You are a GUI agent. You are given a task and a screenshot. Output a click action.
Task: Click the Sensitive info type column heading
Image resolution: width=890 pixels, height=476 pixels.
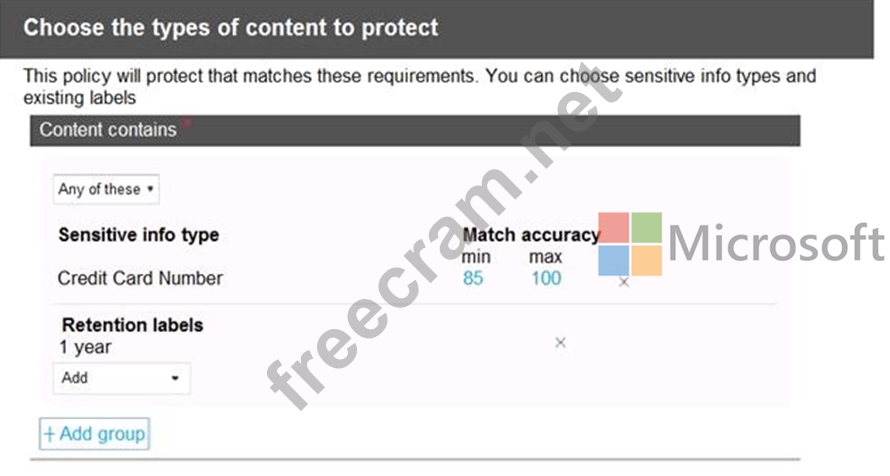pyautogui.click(x=138, y=235)
